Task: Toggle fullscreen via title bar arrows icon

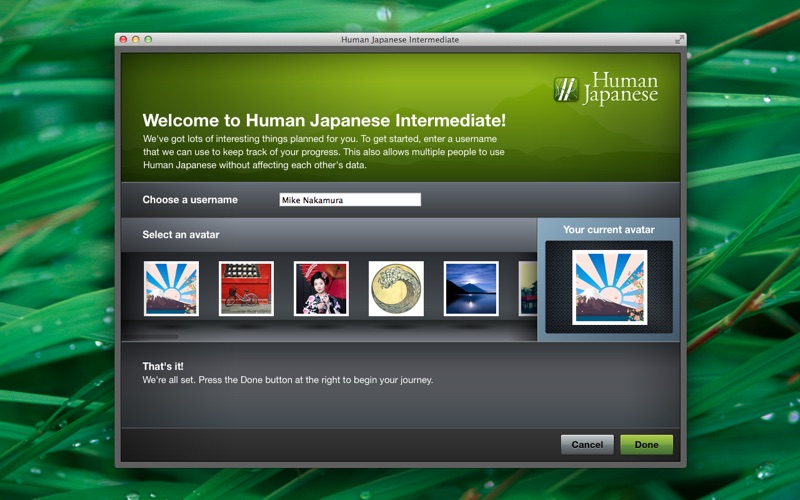Action: (679, 39)
